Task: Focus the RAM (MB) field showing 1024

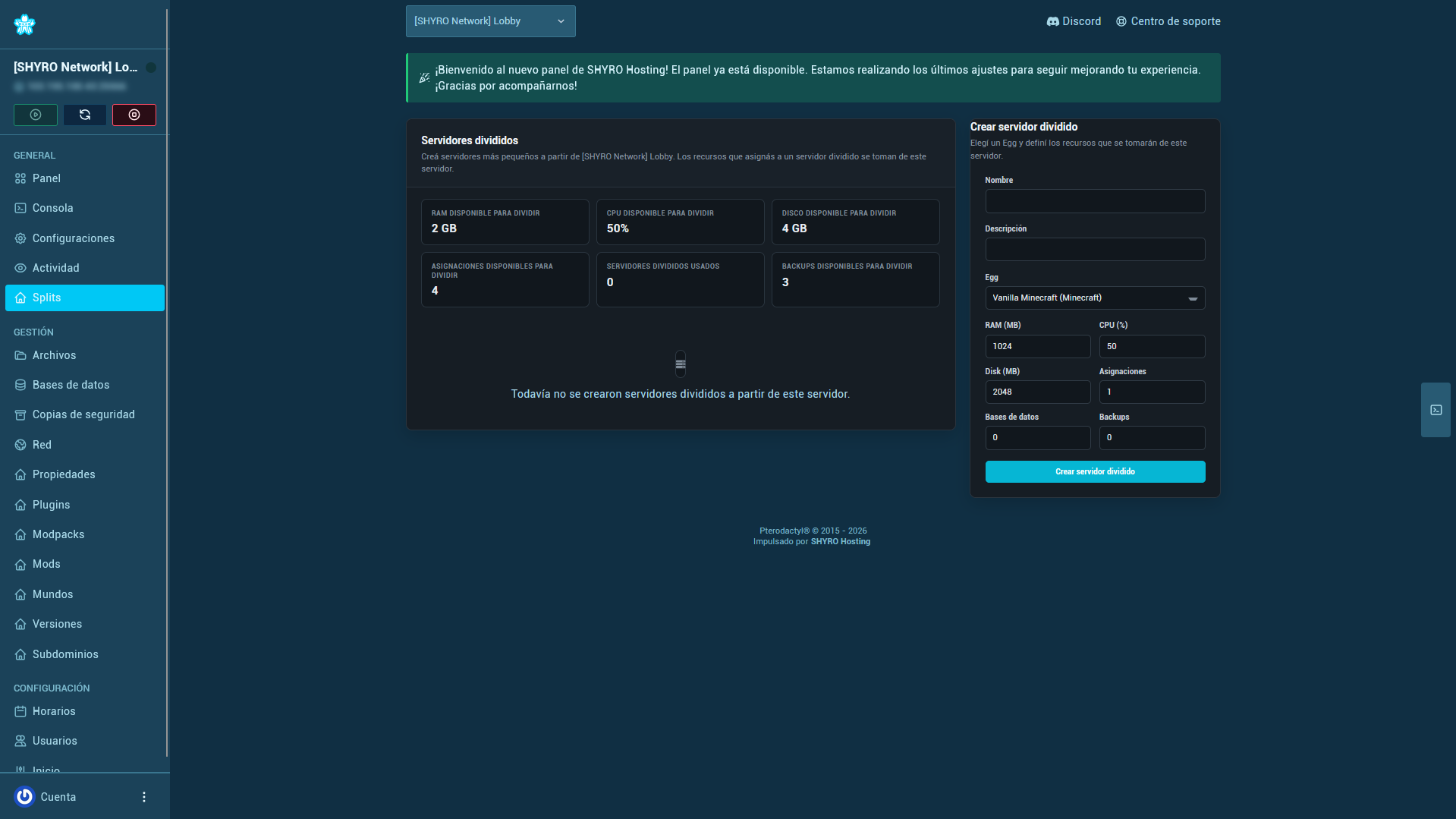Action: [x=1038, y=346]
